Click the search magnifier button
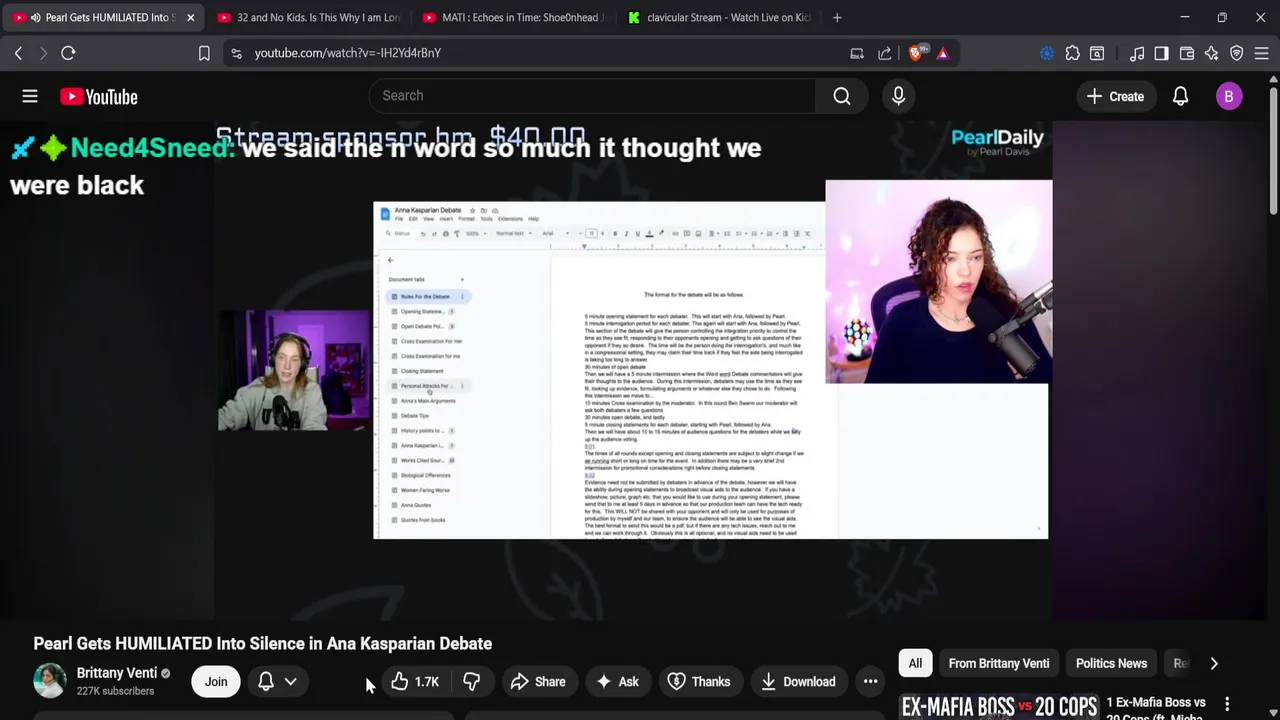1280x720 pixels. click(x=842, y=96)
